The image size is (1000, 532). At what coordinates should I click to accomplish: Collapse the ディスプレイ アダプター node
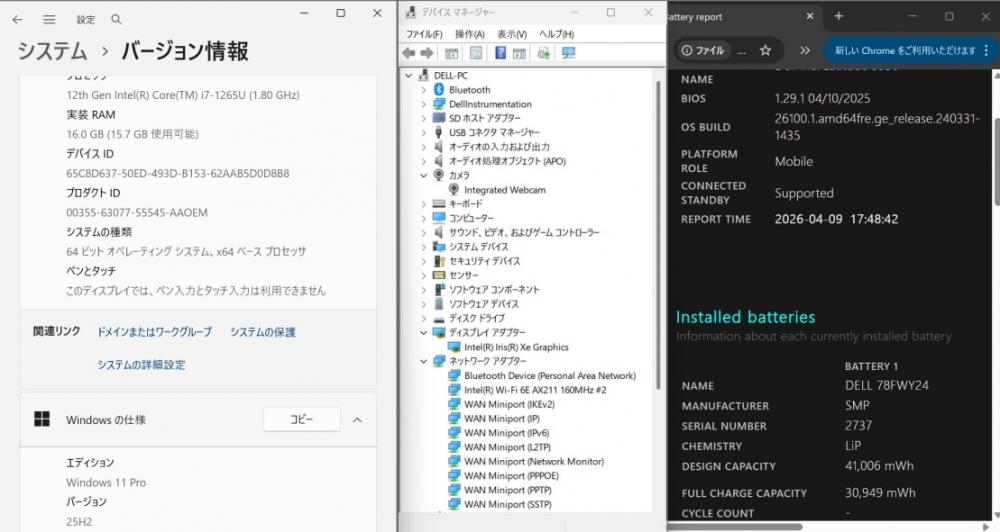click(x=424, y=332)
